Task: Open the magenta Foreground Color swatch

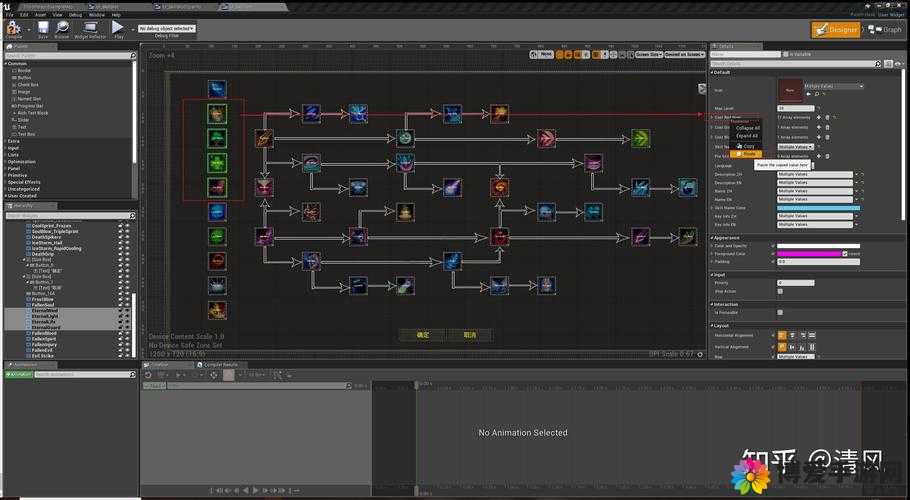Action: pos(809,254)
